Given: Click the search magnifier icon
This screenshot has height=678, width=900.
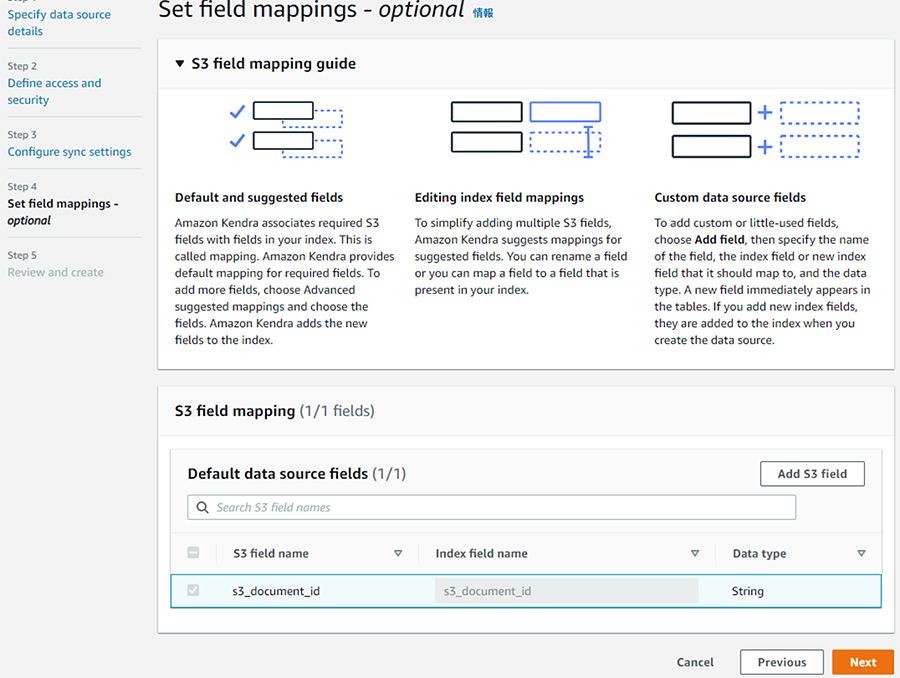Looking at the screenshot, I should pos(203,507).
